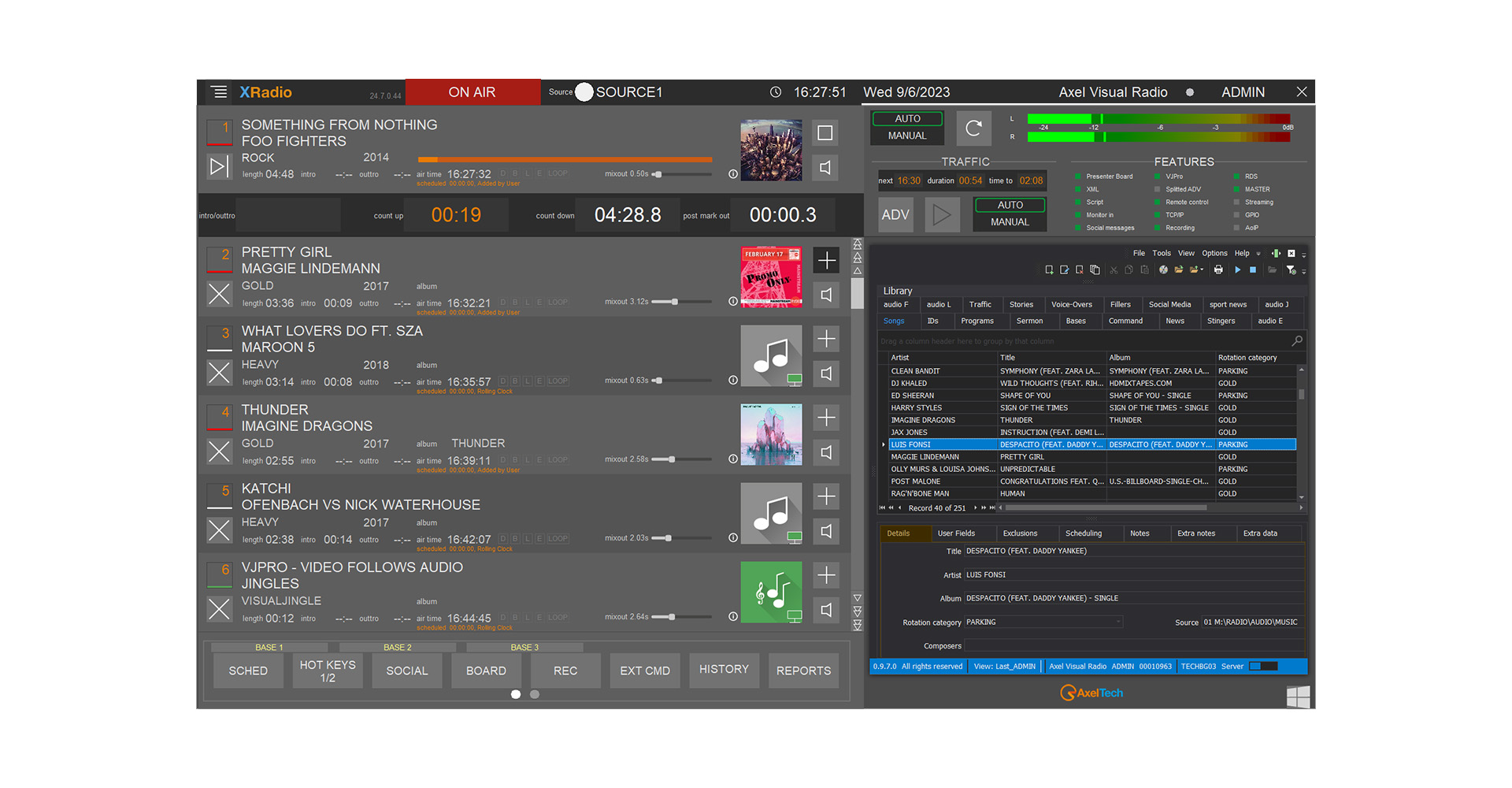Open the HISTORY panel
Viewport: 1512px width, 788px height.
pos(723,670)
